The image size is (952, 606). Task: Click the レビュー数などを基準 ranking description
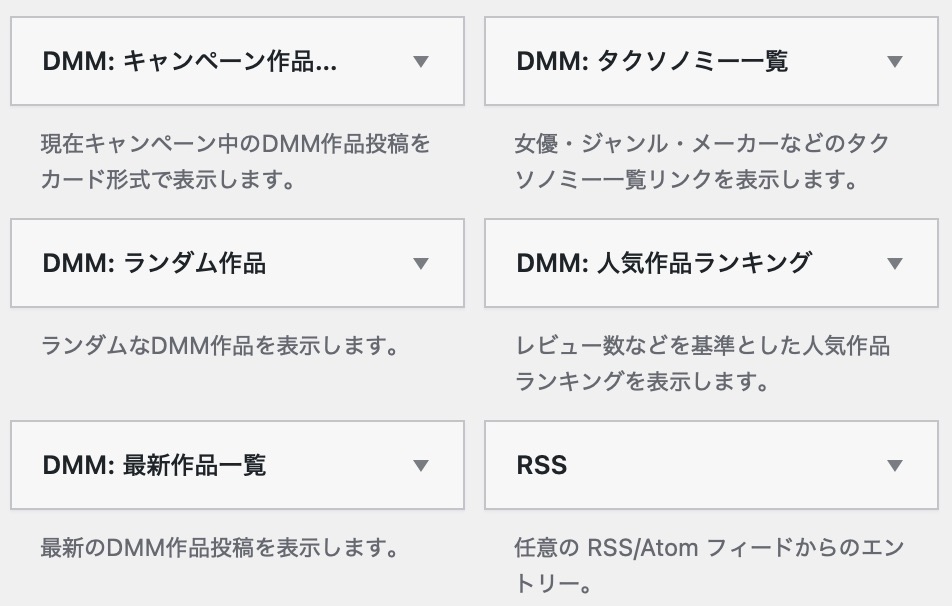702,347
